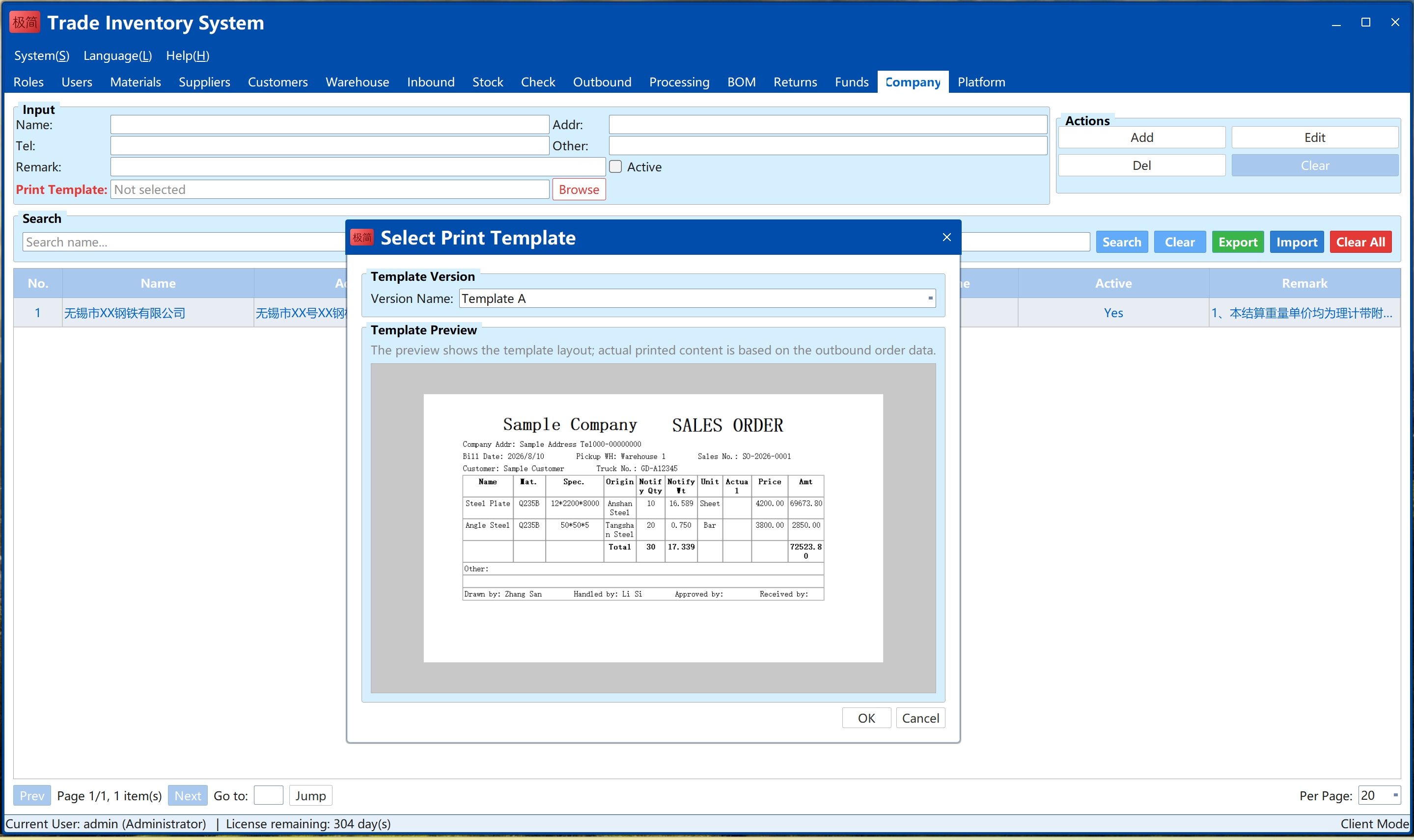Click the red logo in Select Print Template dialog
The image size is (1414, 840).
click(x=362, y=238)
